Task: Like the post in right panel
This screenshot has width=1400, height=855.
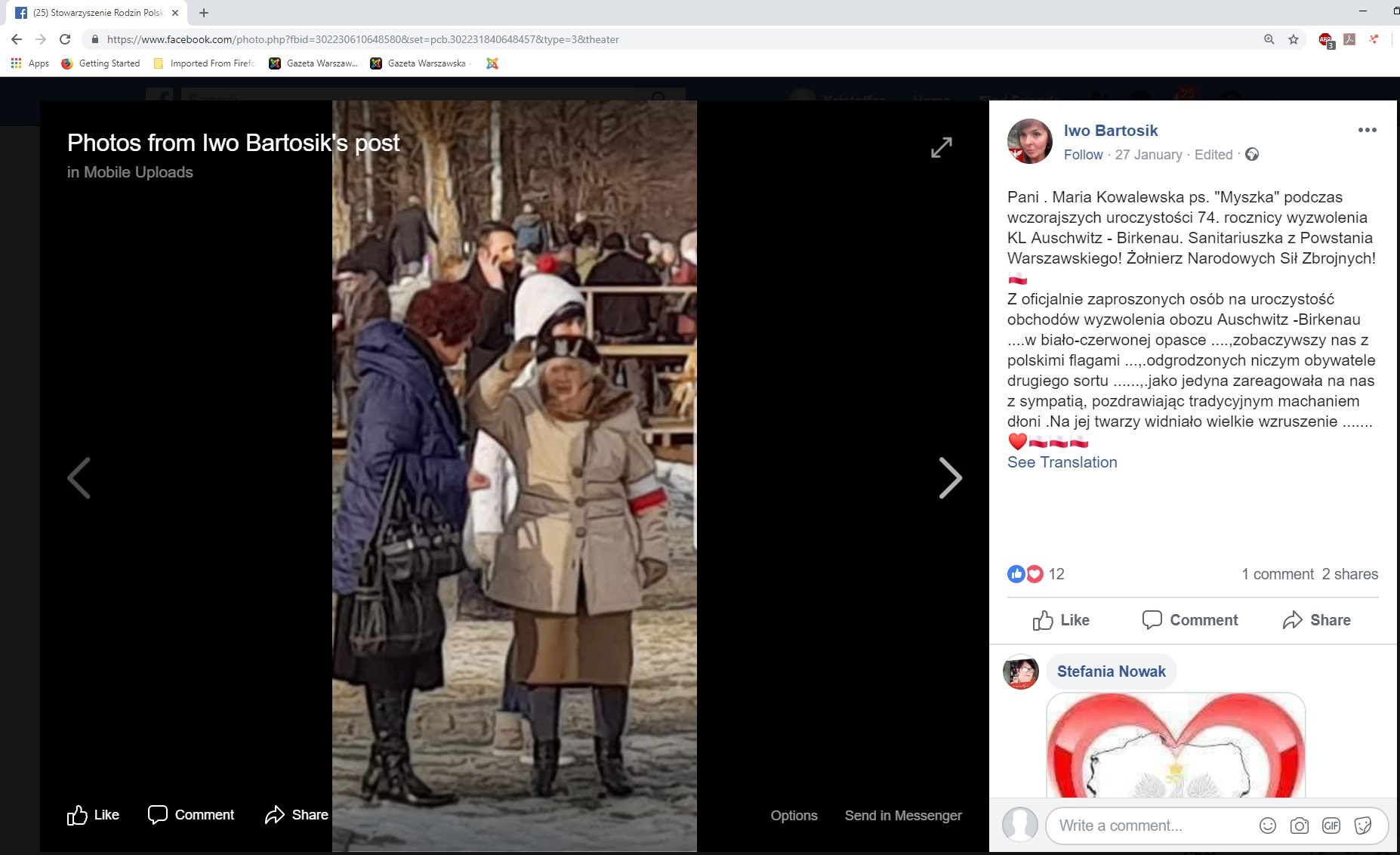Action: pos(1061,620)
